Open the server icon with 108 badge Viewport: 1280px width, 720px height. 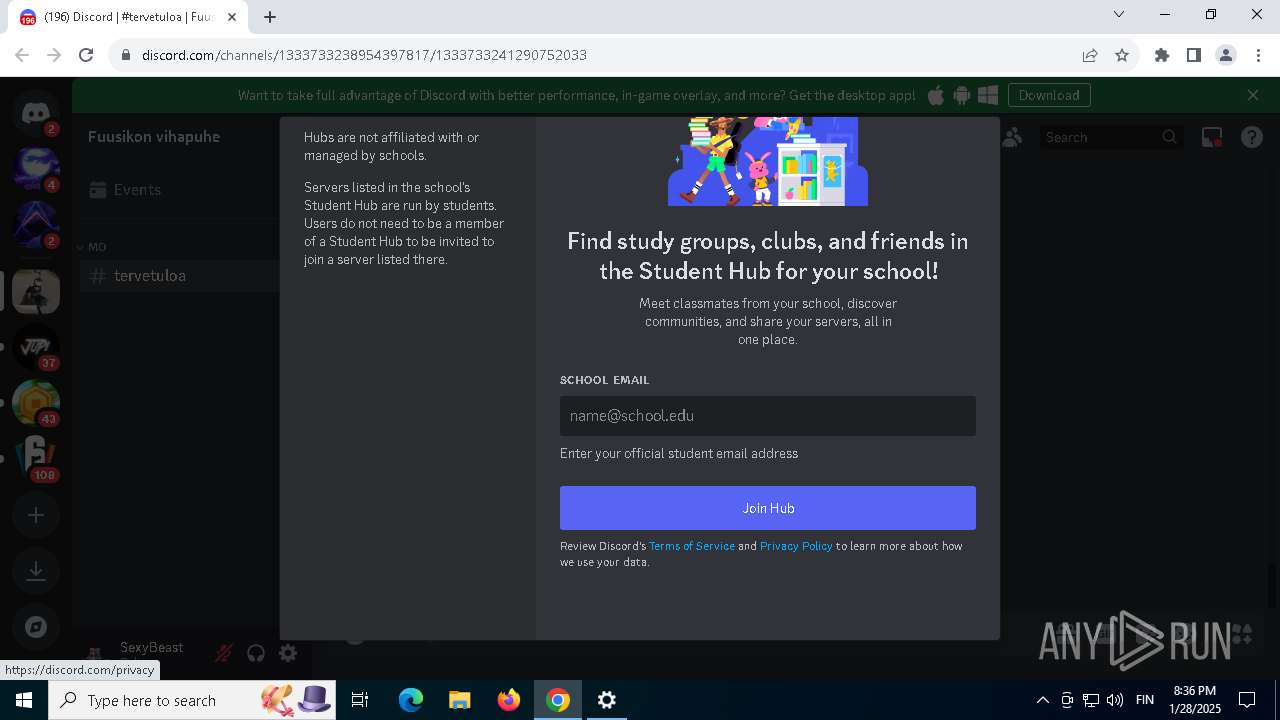click(x=36, y=459)
